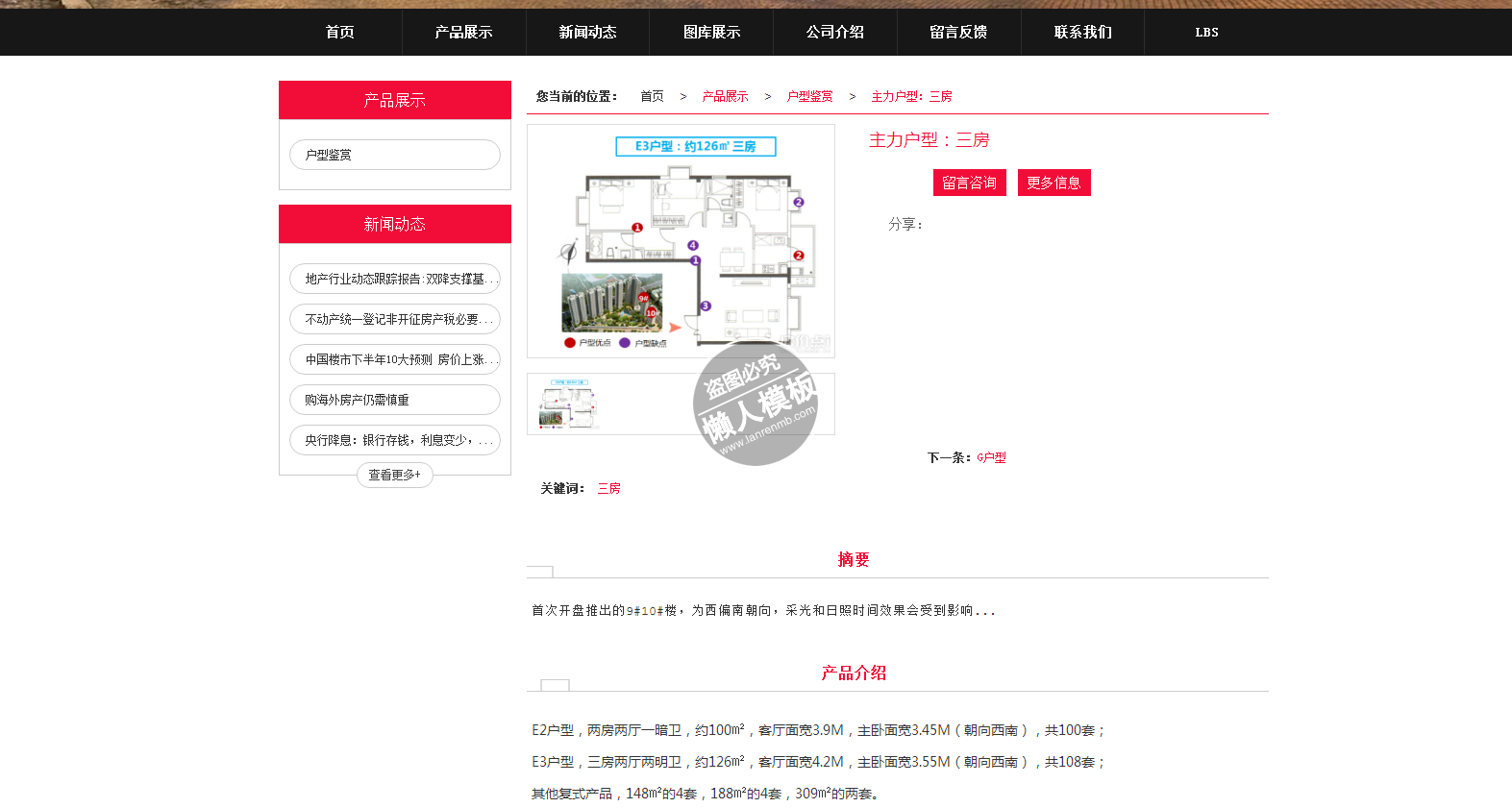Click the 更多信息 button
This screenshot has width=1512, height=808.
1053,183
